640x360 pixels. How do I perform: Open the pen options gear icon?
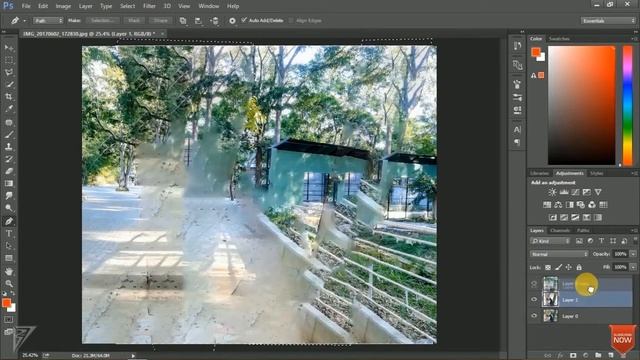pos(232,20)
